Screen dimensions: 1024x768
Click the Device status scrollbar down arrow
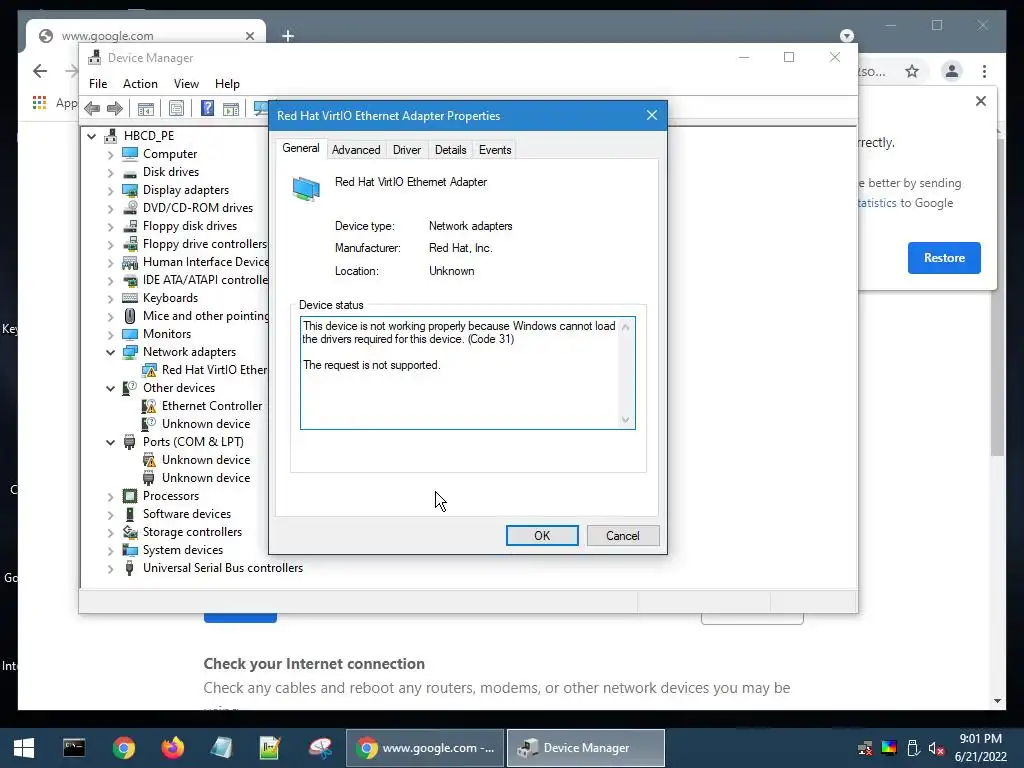626,420
